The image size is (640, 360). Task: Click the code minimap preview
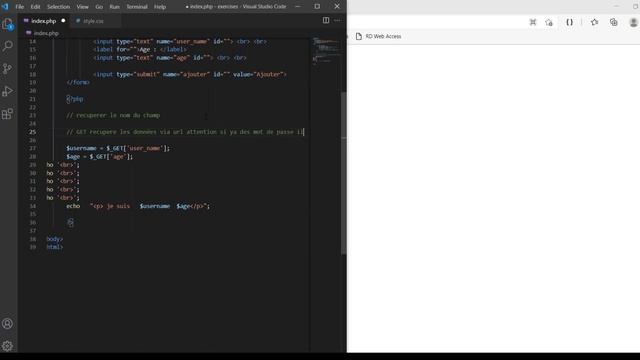326,51
